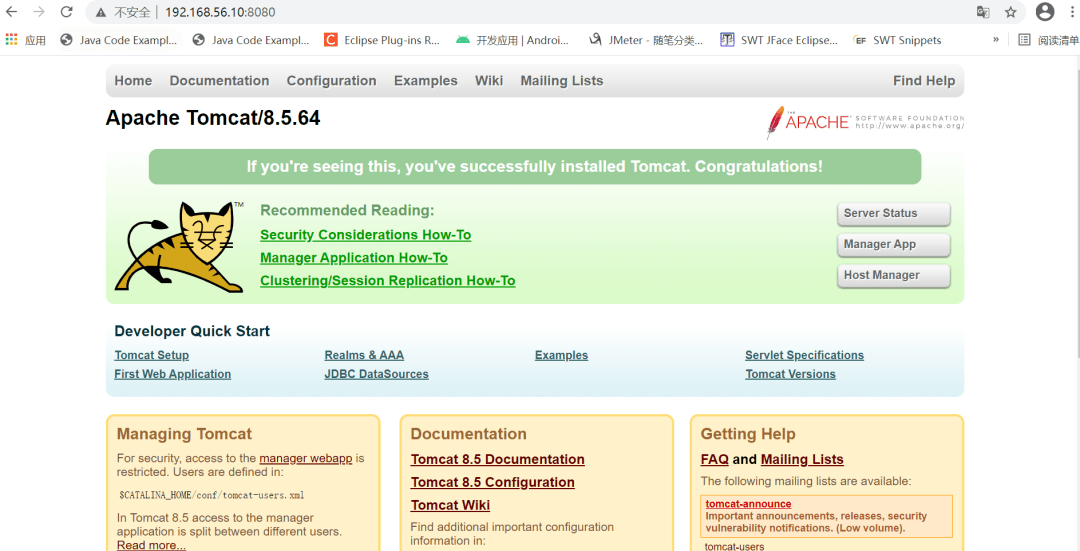Screen dimensions: 1080x551
Task: Open the Tomcat Versions link
Action: 791,374
